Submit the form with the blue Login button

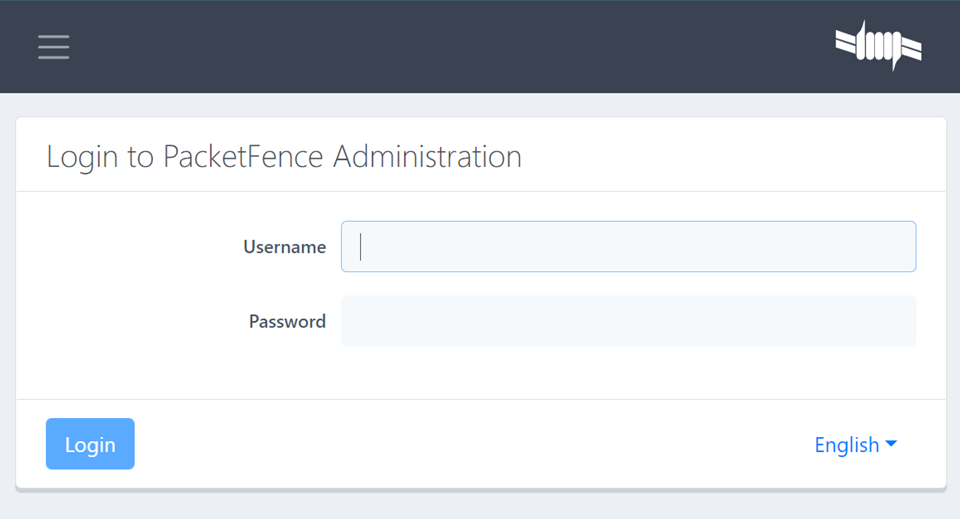[x=90, y=444]
